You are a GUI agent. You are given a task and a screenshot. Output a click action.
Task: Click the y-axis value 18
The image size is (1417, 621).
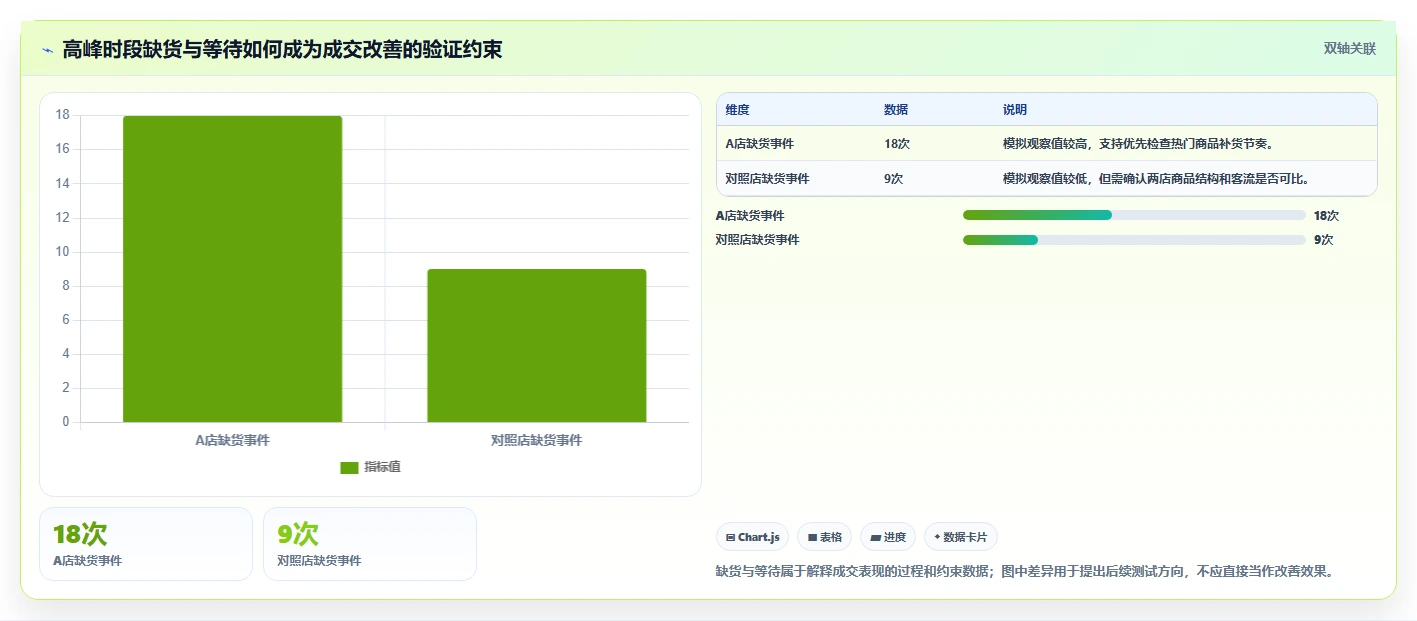point(62,115)
